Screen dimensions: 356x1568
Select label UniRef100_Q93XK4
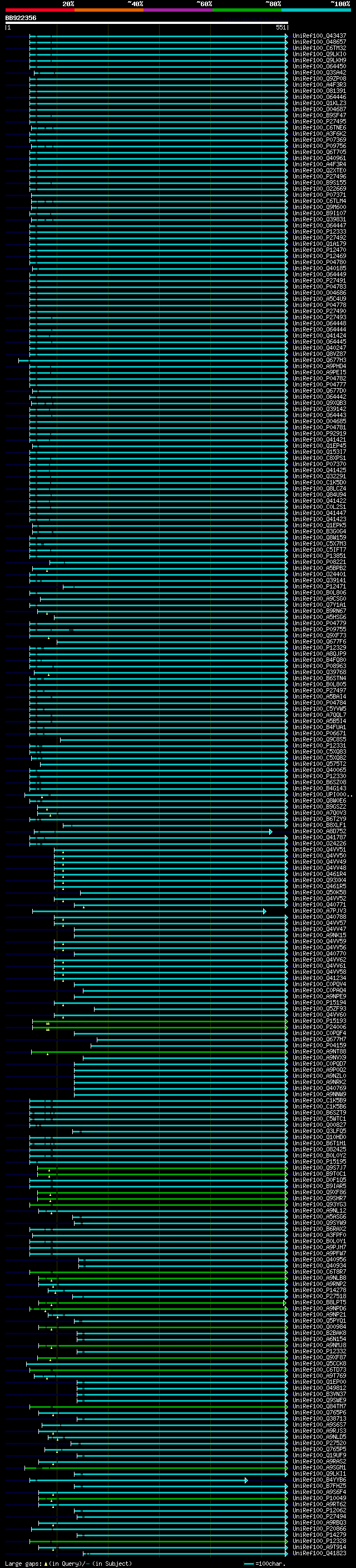click(x=319, y=880)
